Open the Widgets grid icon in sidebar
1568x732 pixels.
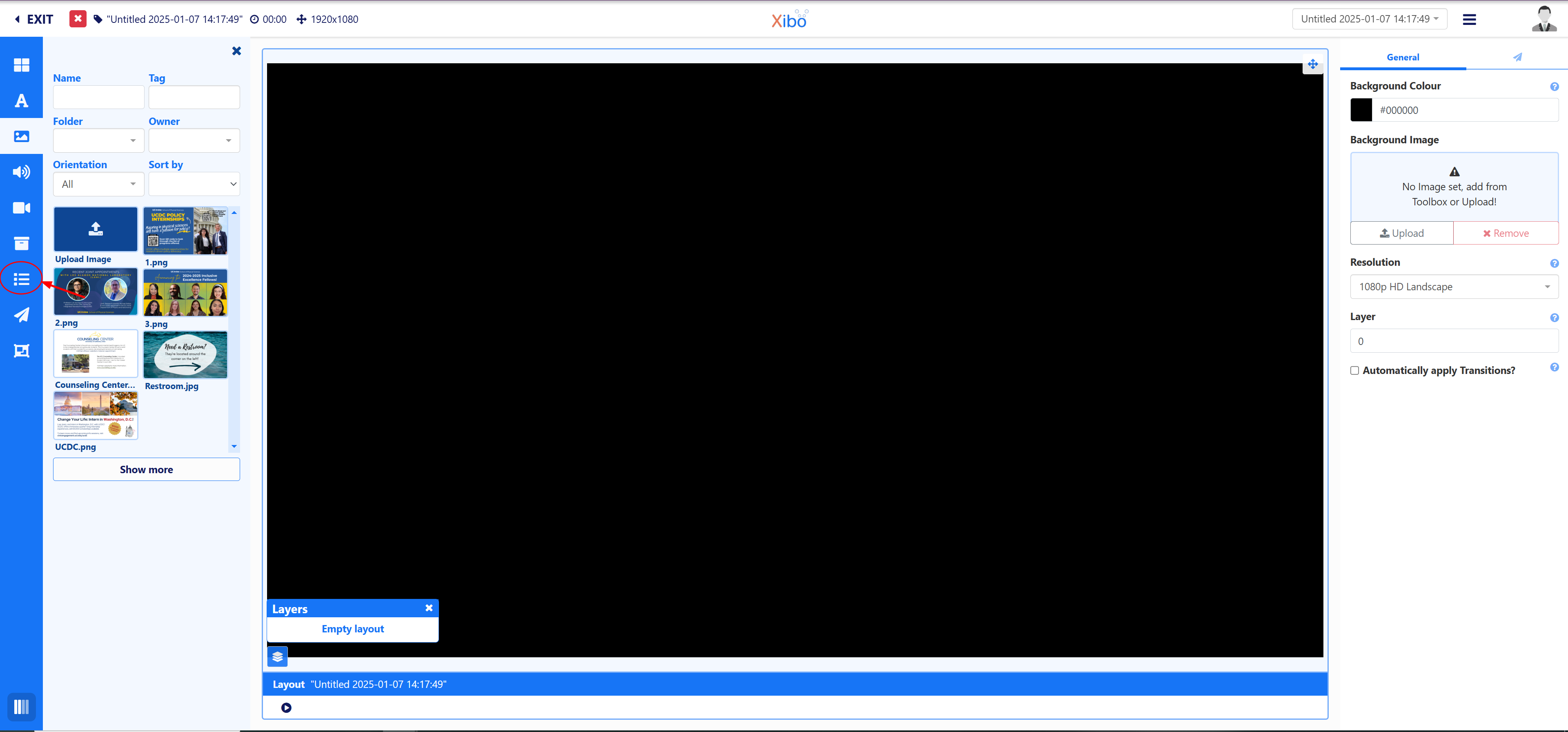point(21,65)
